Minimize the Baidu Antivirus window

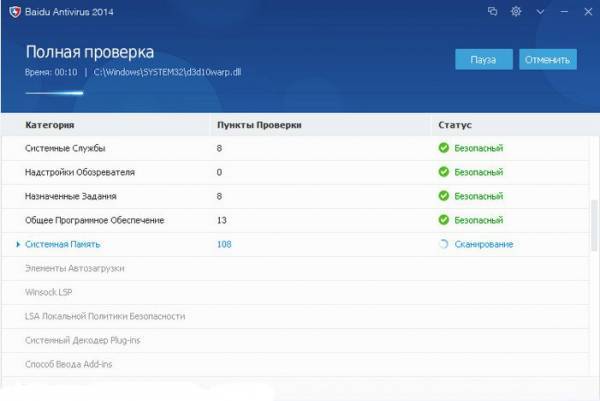(564, 12)
